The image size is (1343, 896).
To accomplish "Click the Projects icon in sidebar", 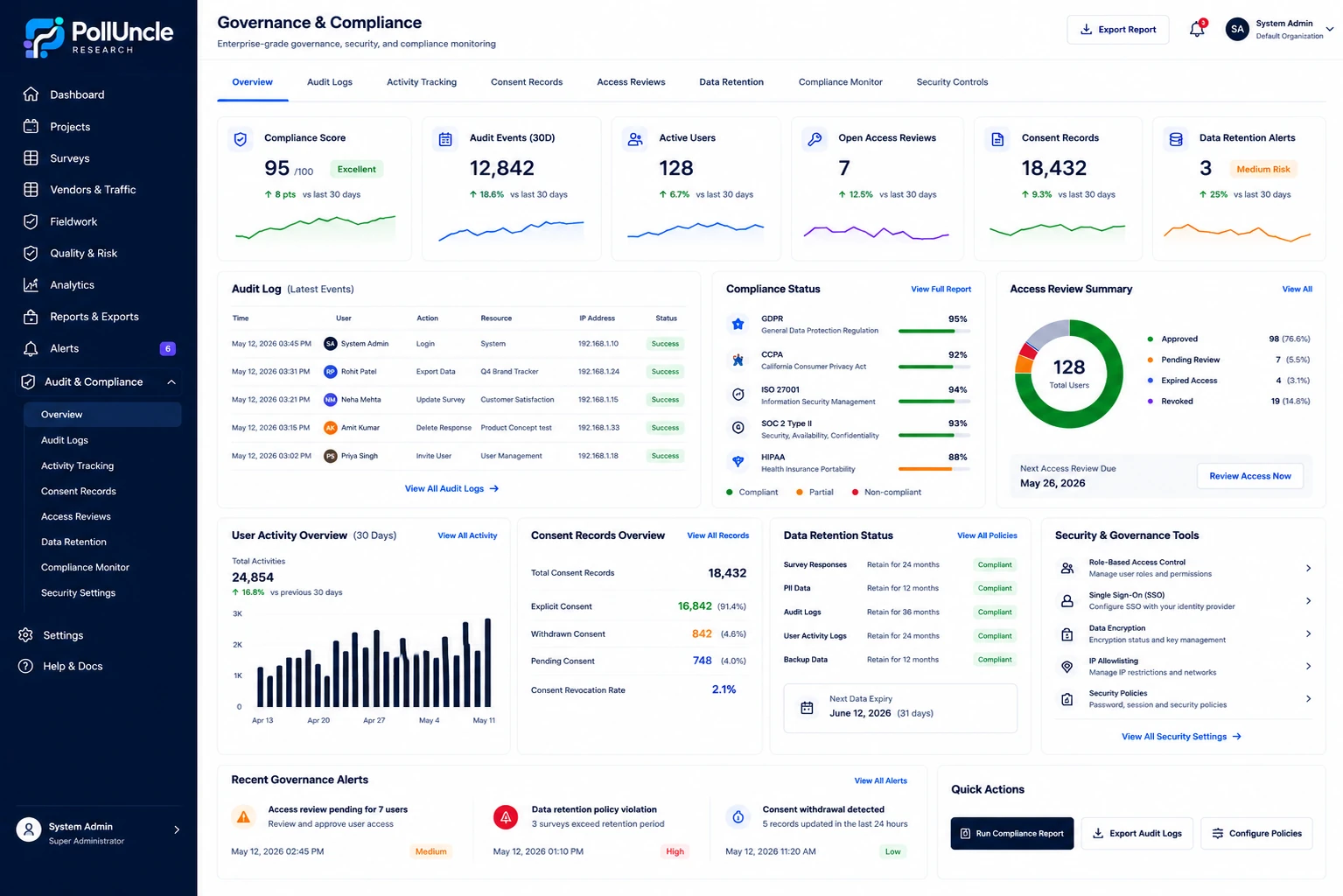I will pyautogui.click(x=31, y=127).
